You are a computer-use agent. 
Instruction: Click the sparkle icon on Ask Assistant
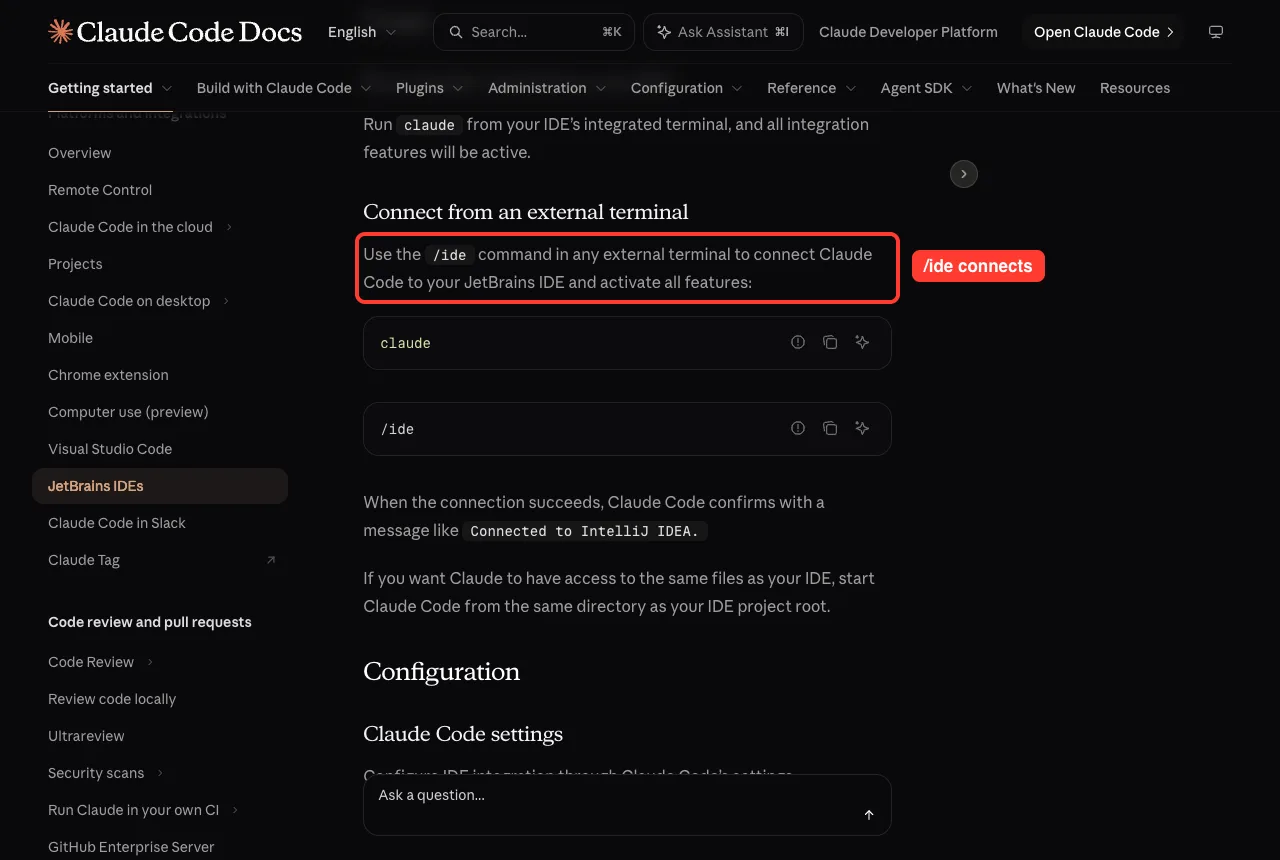tap(664, 32)
